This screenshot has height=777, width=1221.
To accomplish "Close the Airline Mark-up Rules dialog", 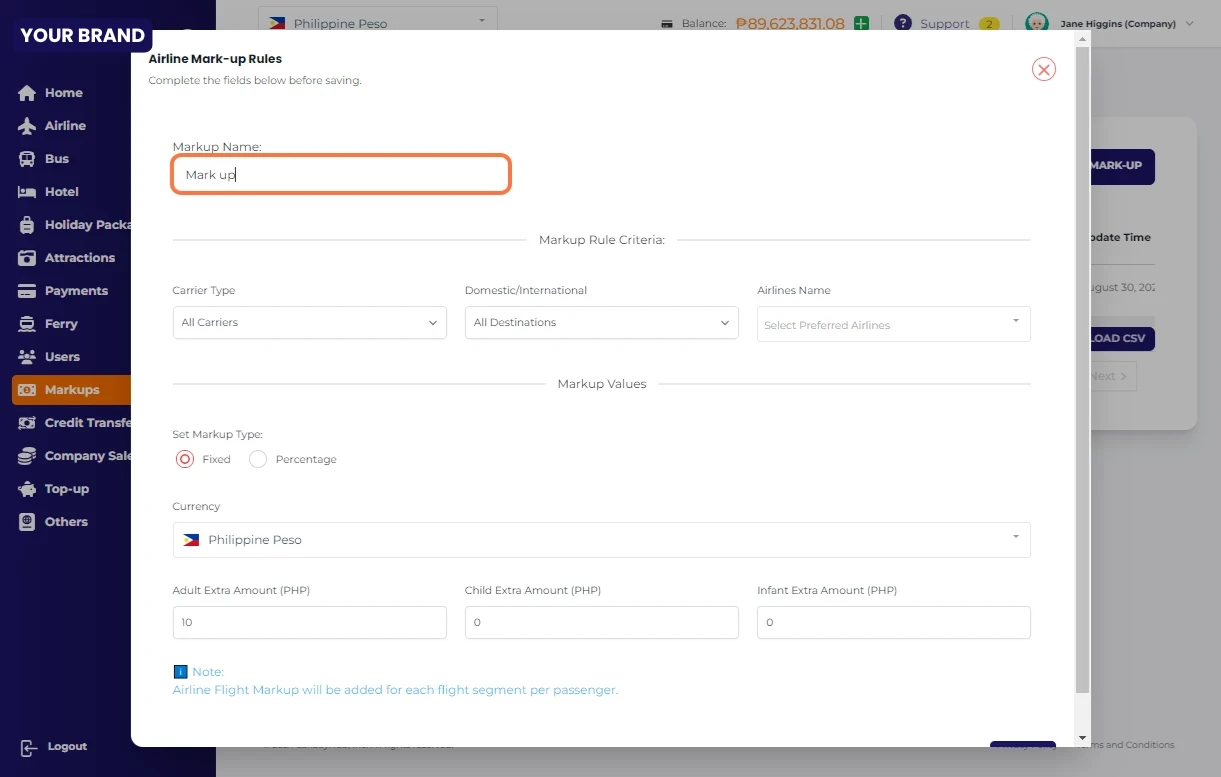I will coord(1043,69).
